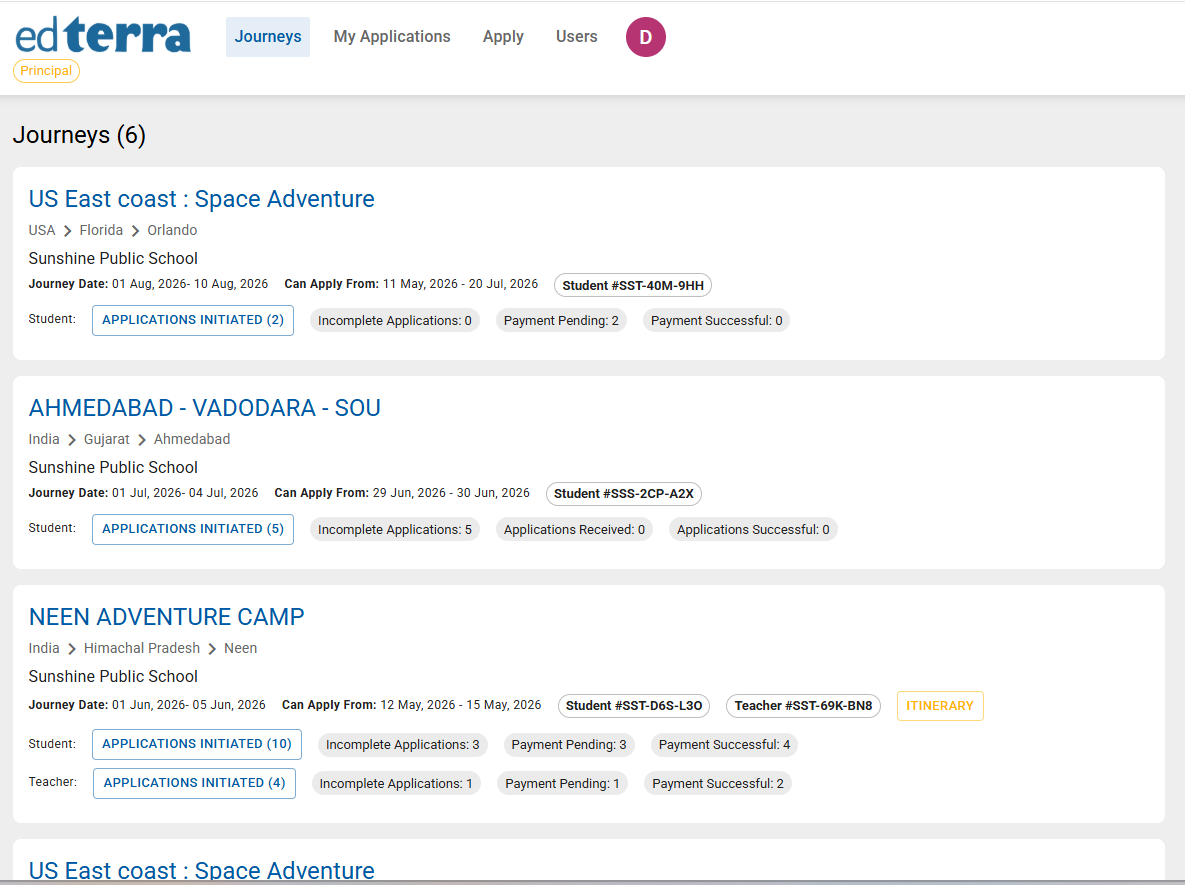Click Payment Successful: 4 chip

click(724, 744)
